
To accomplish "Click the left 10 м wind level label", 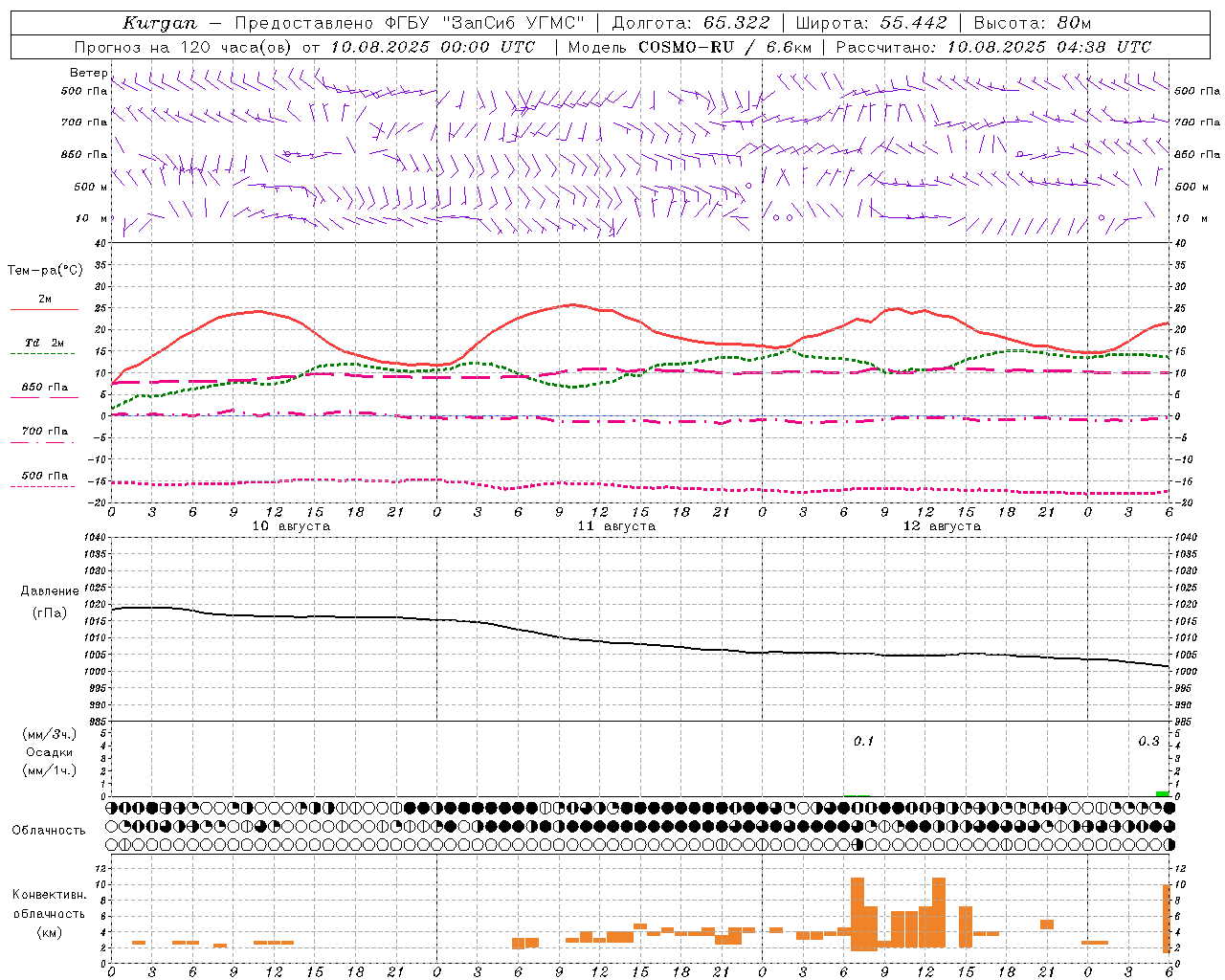I will pos(91,218).
